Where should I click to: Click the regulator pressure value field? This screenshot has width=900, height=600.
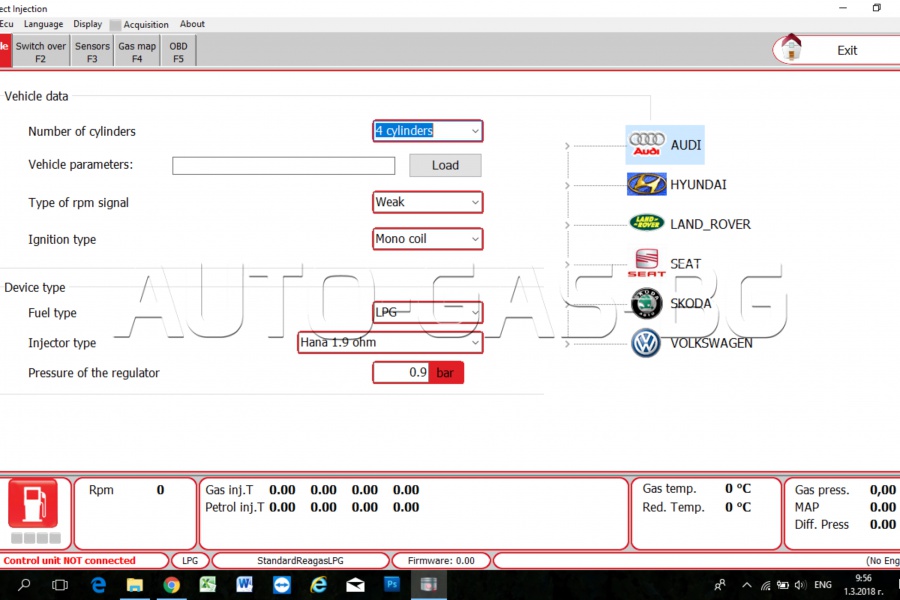pos(402,373)
